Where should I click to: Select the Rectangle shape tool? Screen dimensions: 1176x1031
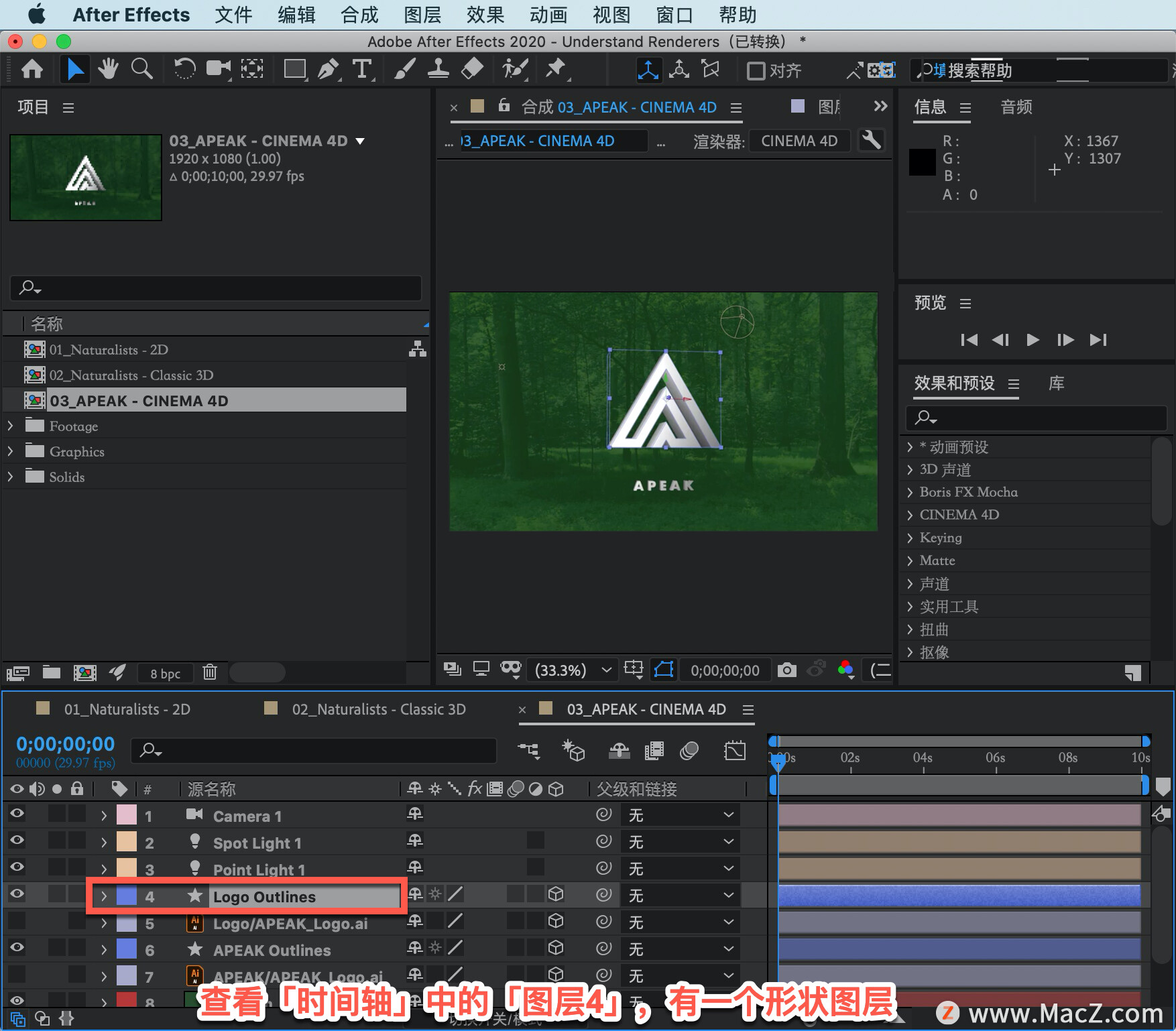point(294,69)
